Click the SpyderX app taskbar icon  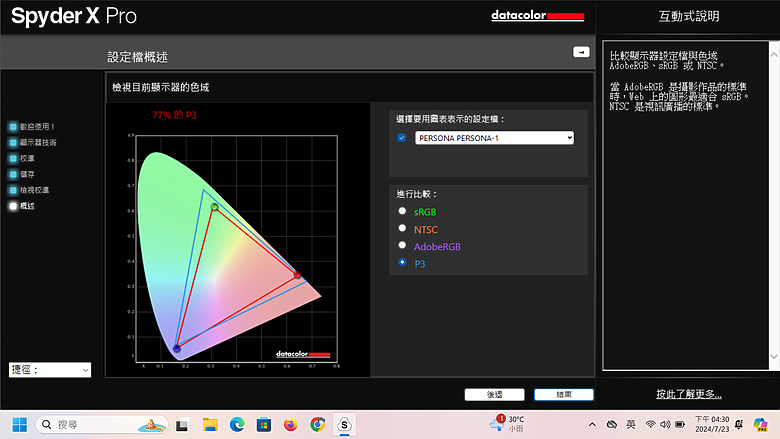click(x=344, y=425)
